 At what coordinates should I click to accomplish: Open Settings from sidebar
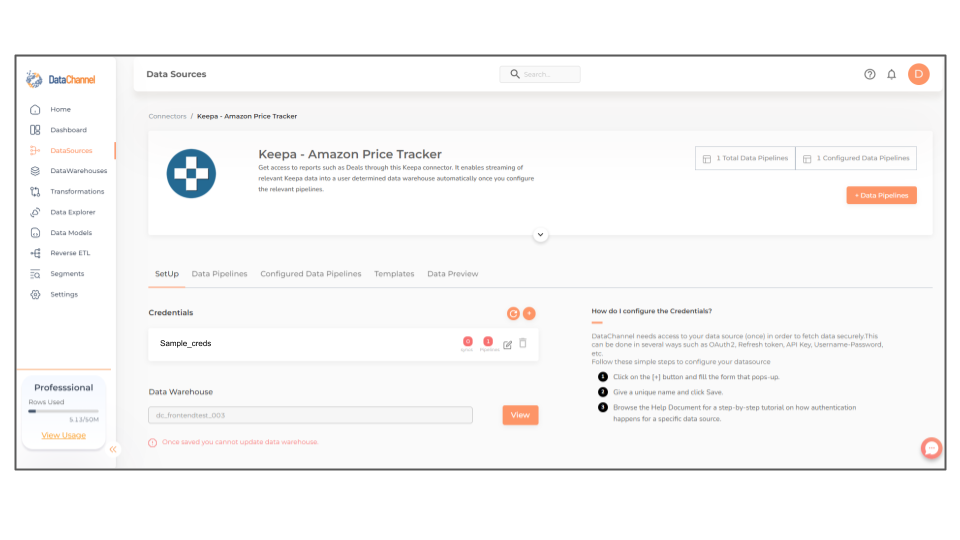tap(64, 294)
